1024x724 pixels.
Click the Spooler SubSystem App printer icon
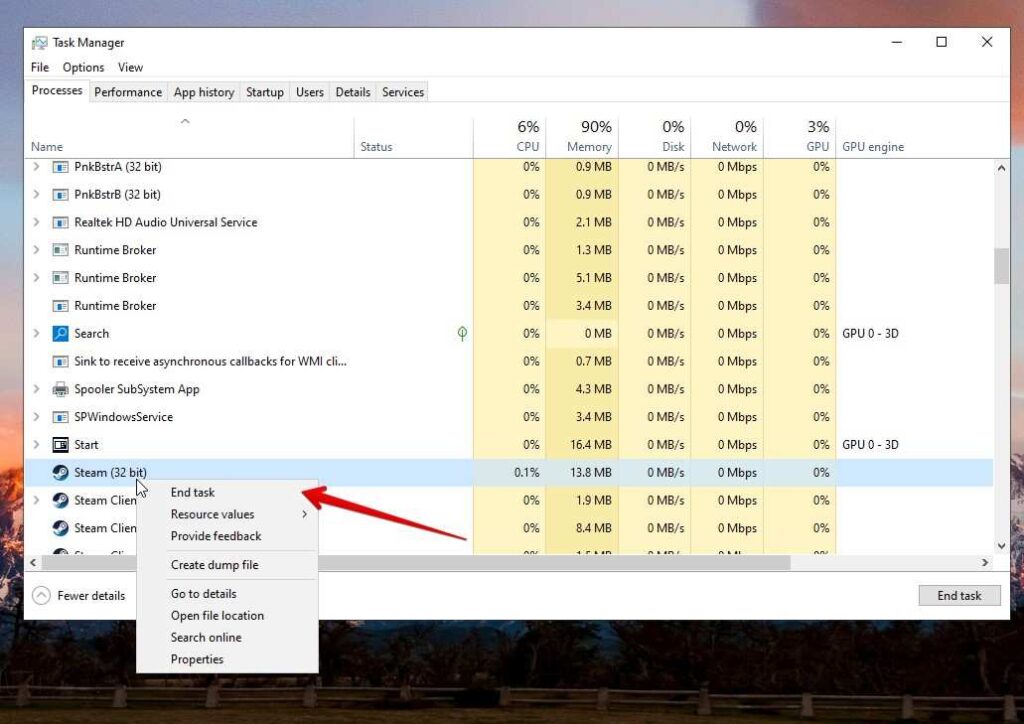pyautogui.click(x=60, y=389)
